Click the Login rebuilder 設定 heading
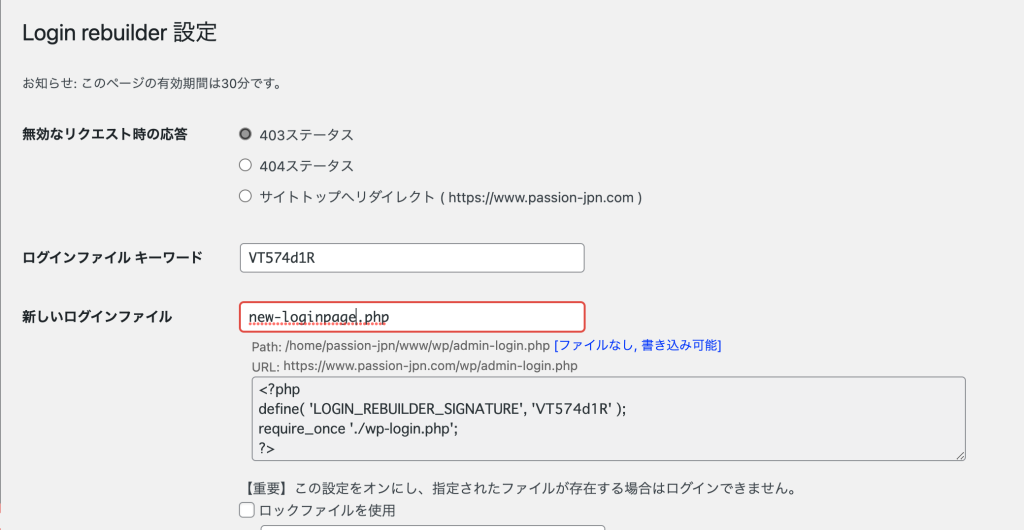This screenshot has width=1024, height=530. point(120,33)
